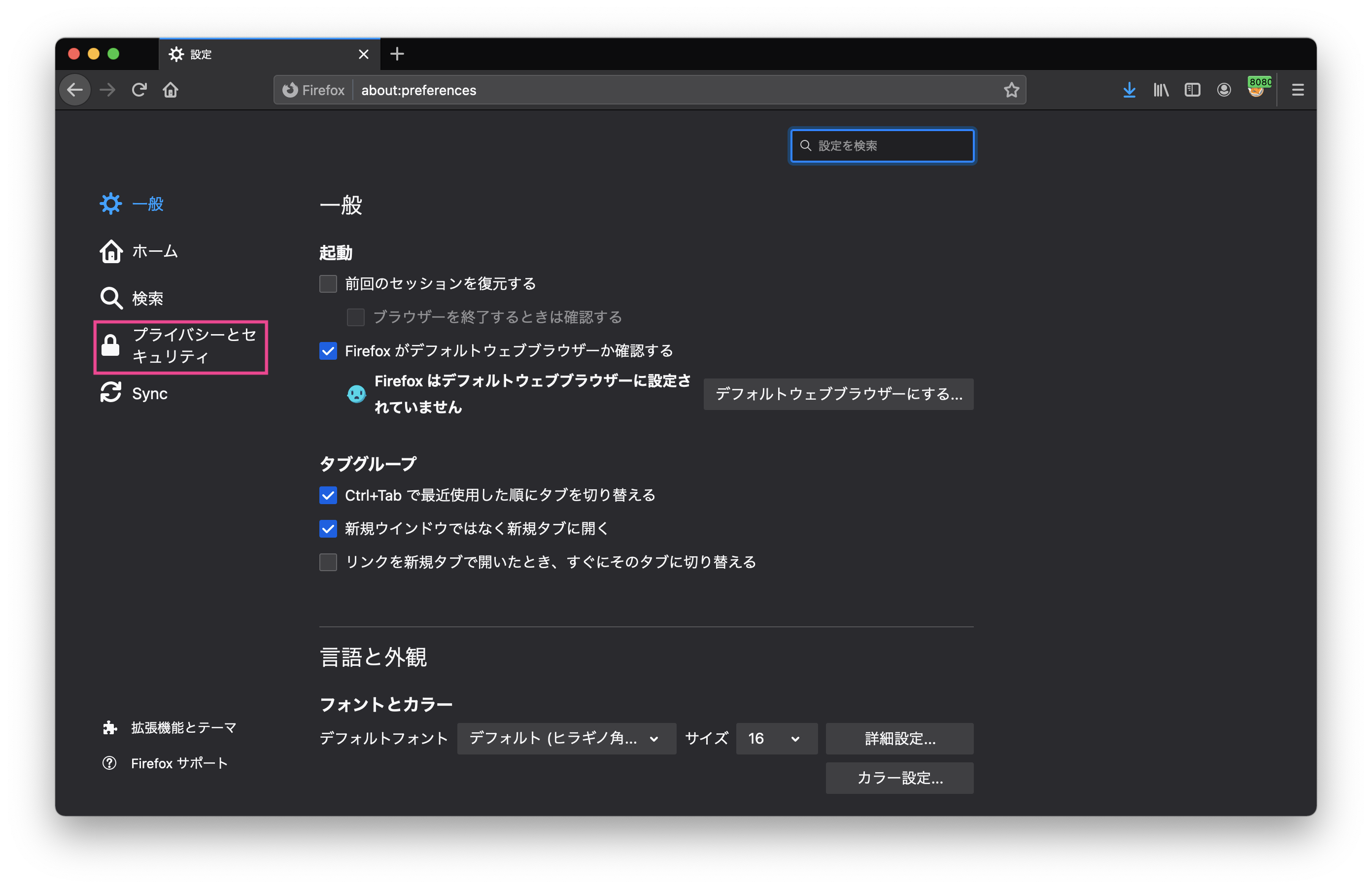Select the 設定 browser tab
Screen dimensions: 1372x889
tap(269, 54)
